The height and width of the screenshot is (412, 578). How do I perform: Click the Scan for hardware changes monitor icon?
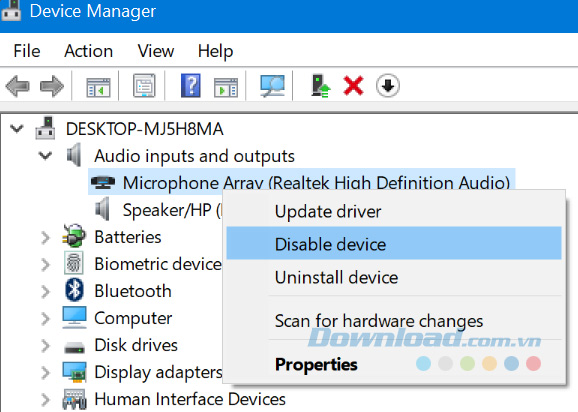pos(272,86)
